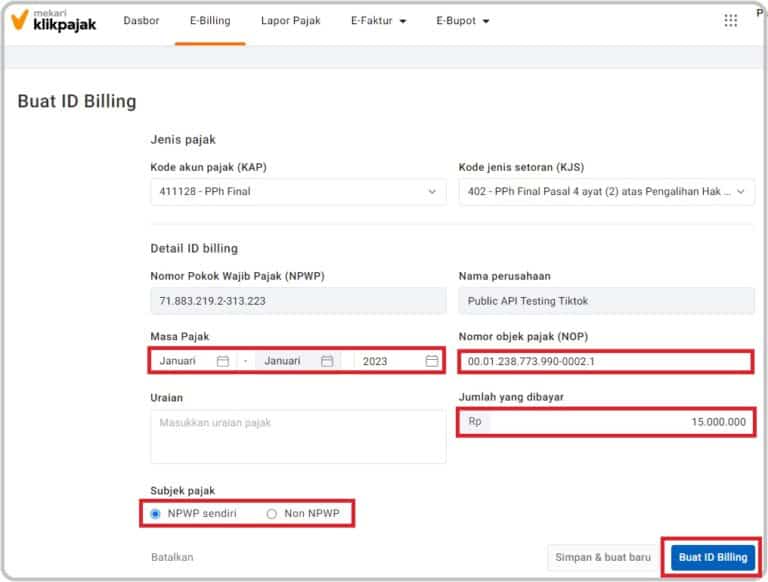
Task: Select the E-Billing tab
Action: [209, 21]
